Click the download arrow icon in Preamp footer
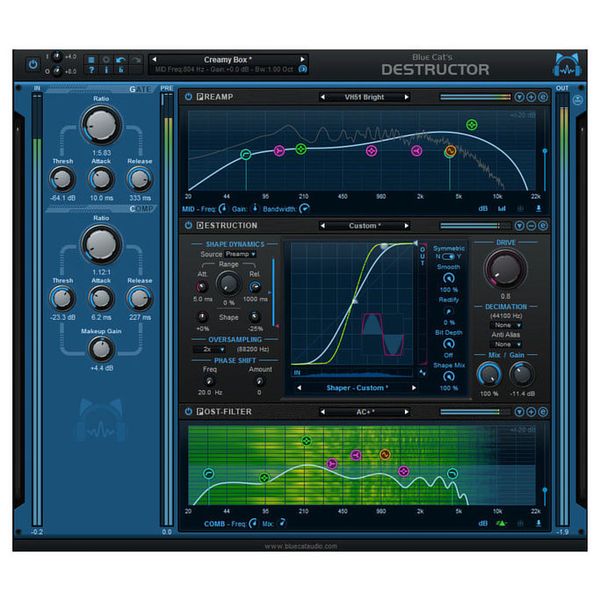Screen dimensions: 600x600 pos(538,209)
